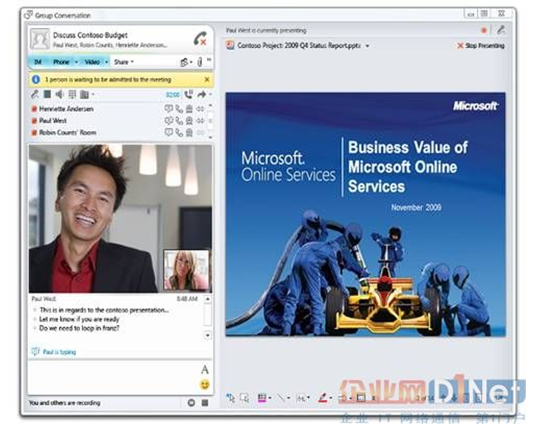Open the buildings icon dropdown
Image resolution: width=538 pixels, height=431 pixels.
pos(86,94)
